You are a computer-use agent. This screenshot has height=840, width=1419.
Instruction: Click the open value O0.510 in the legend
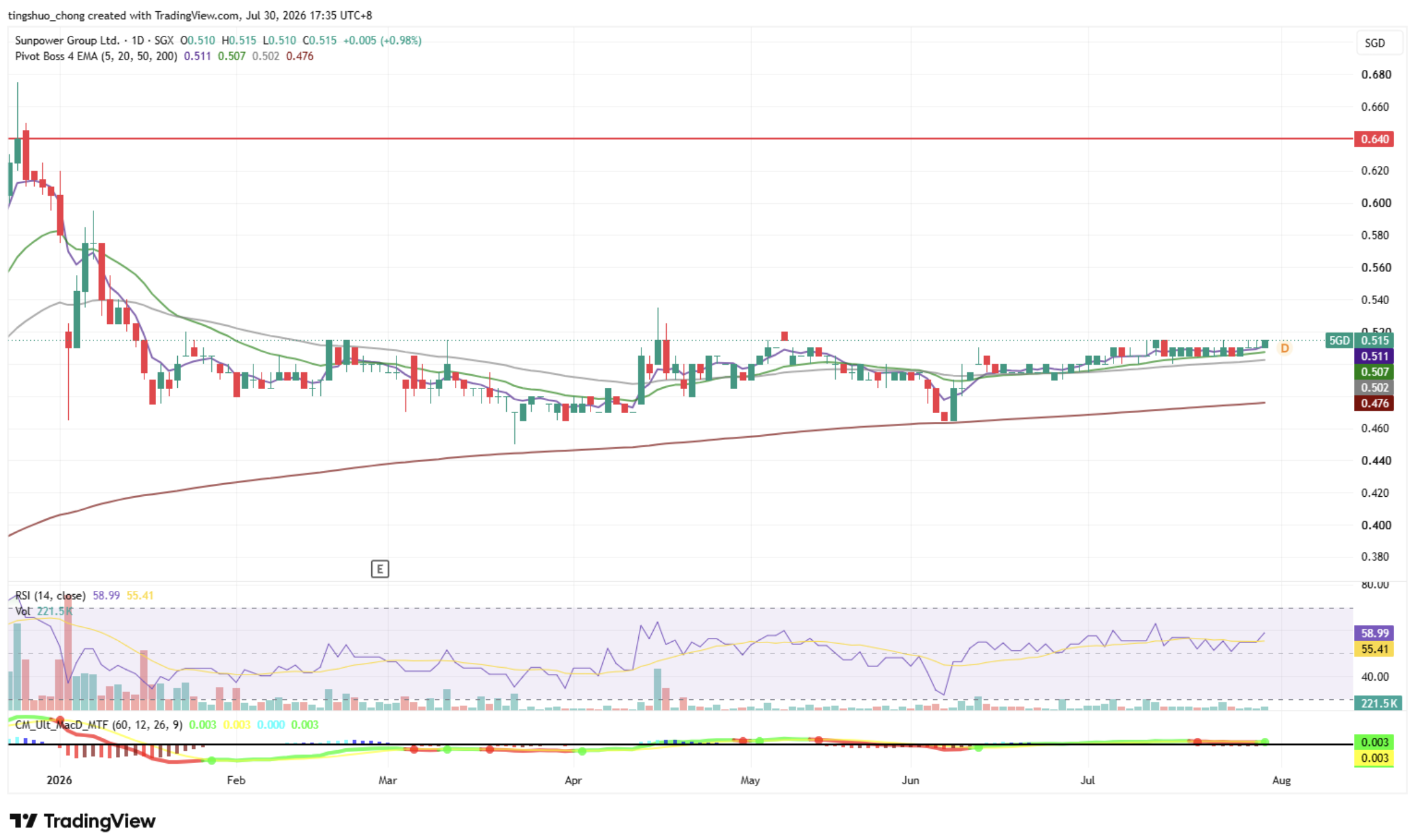click(x=198, y=40)
